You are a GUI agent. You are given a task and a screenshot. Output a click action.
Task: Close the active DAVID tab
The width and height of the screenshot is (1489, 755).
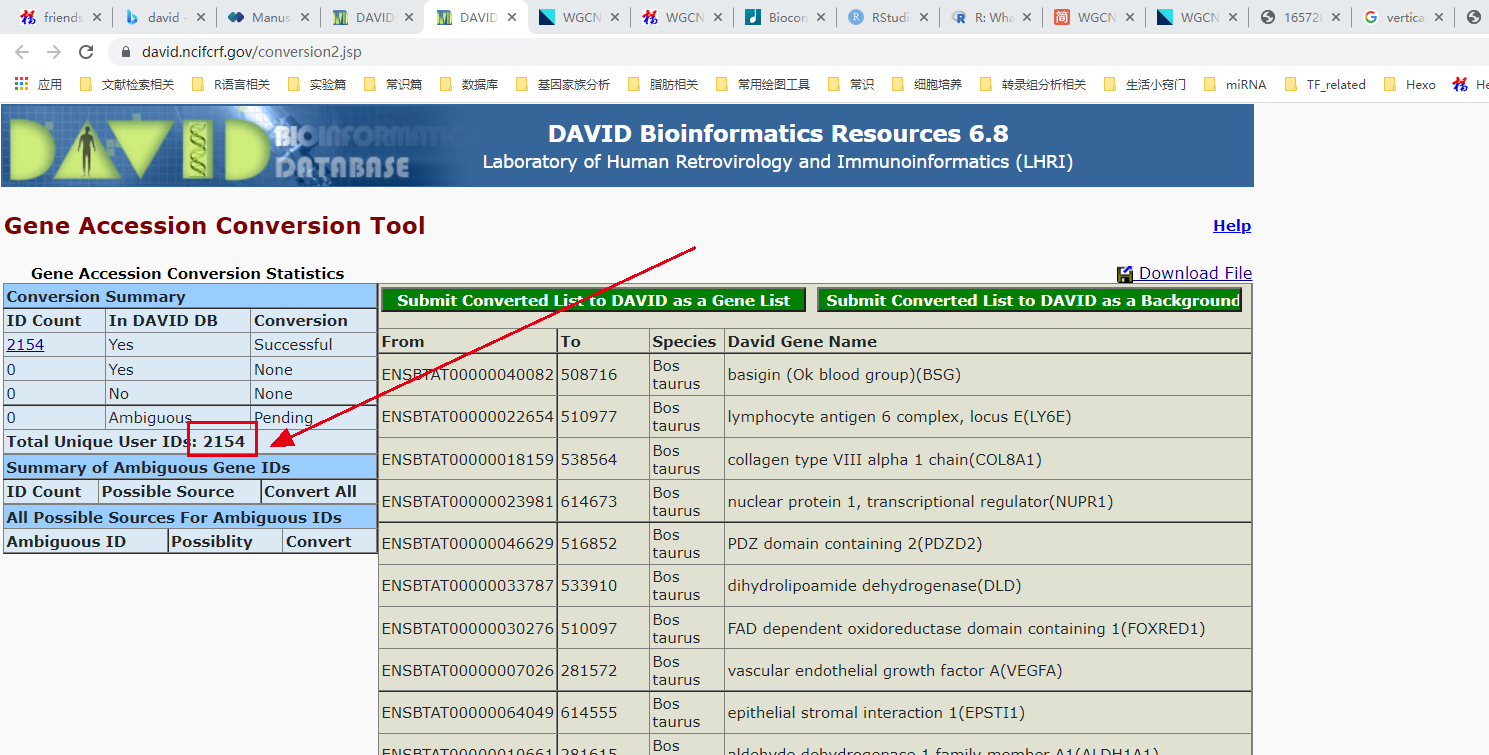[512, 17]
